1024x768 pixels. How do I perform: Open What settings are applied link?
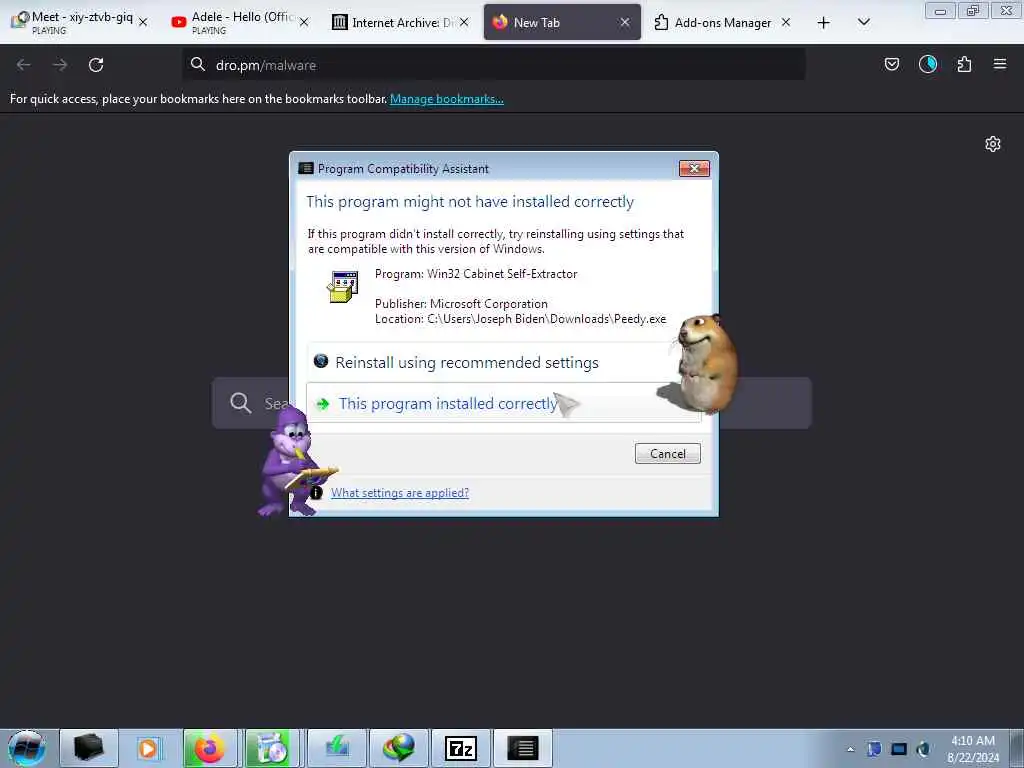(400, 493)
